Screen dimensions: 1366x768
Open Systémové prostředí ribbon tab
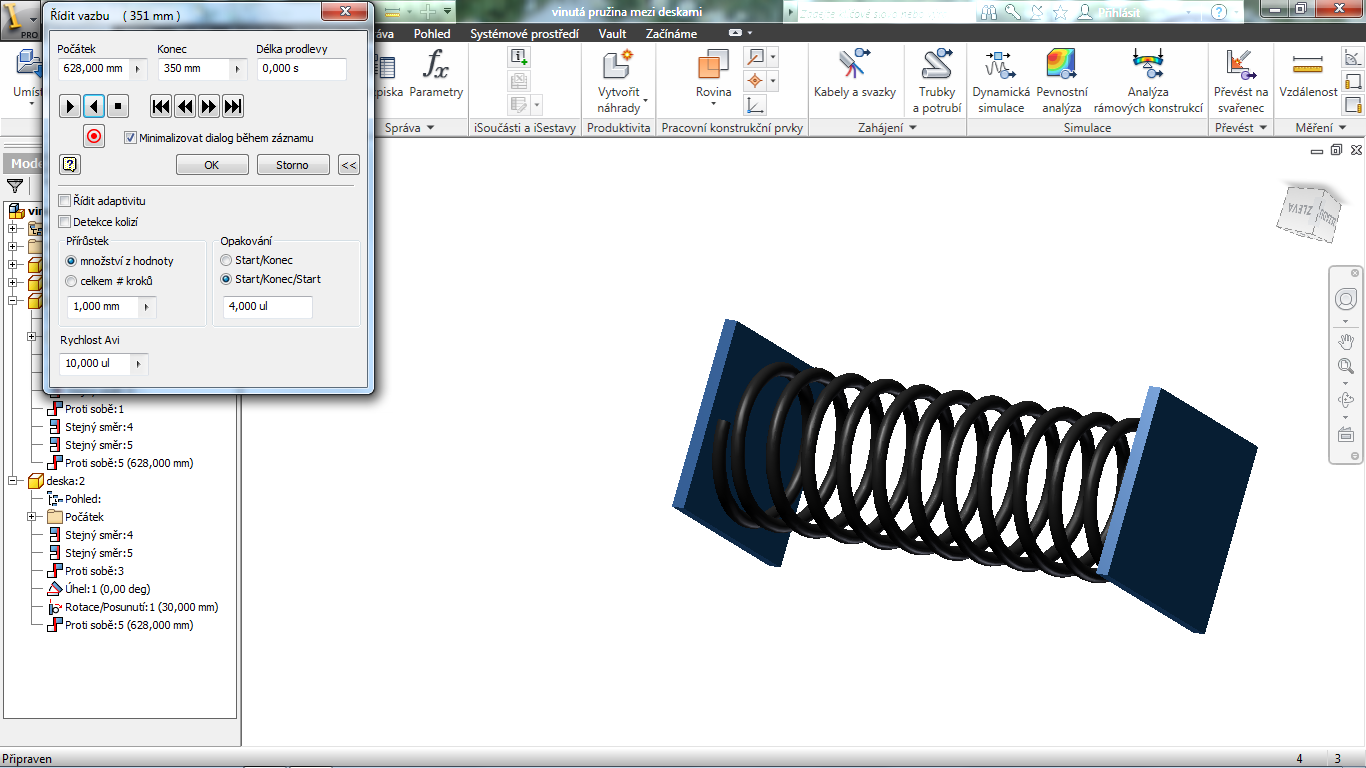coord(524,34)
